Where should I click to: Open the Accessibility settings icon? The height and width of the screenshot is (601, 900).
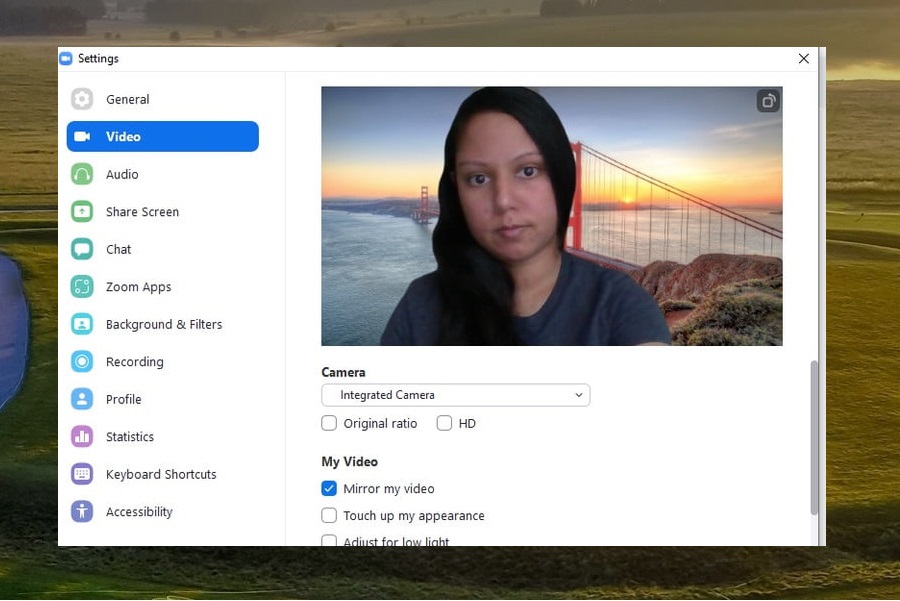(x=81, y=511)
